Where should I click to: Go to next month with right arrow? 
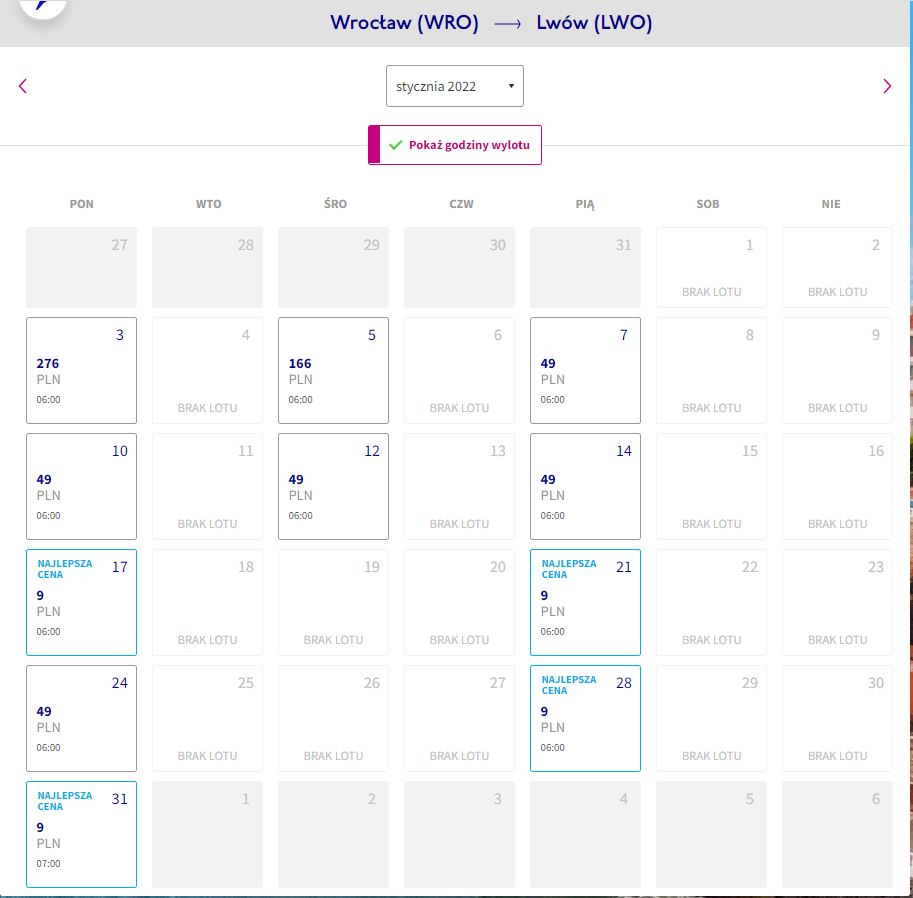click(887, 86)
